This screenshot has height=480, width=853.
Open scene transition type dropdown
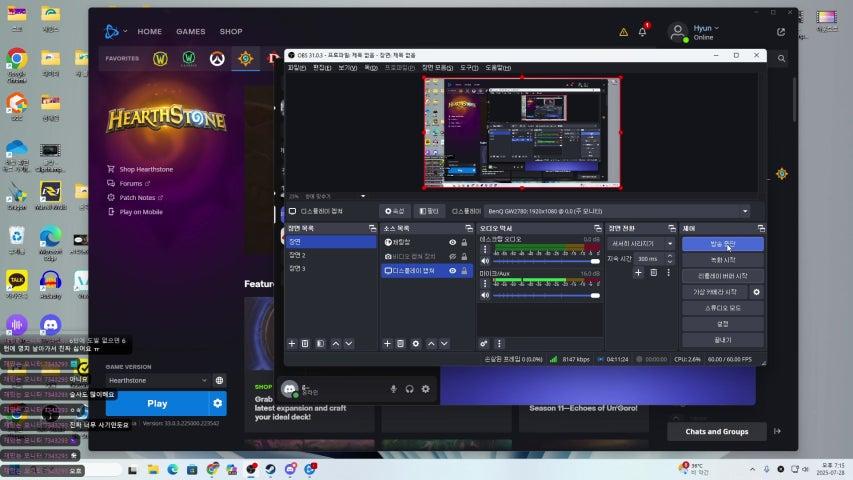coord(641,244)
